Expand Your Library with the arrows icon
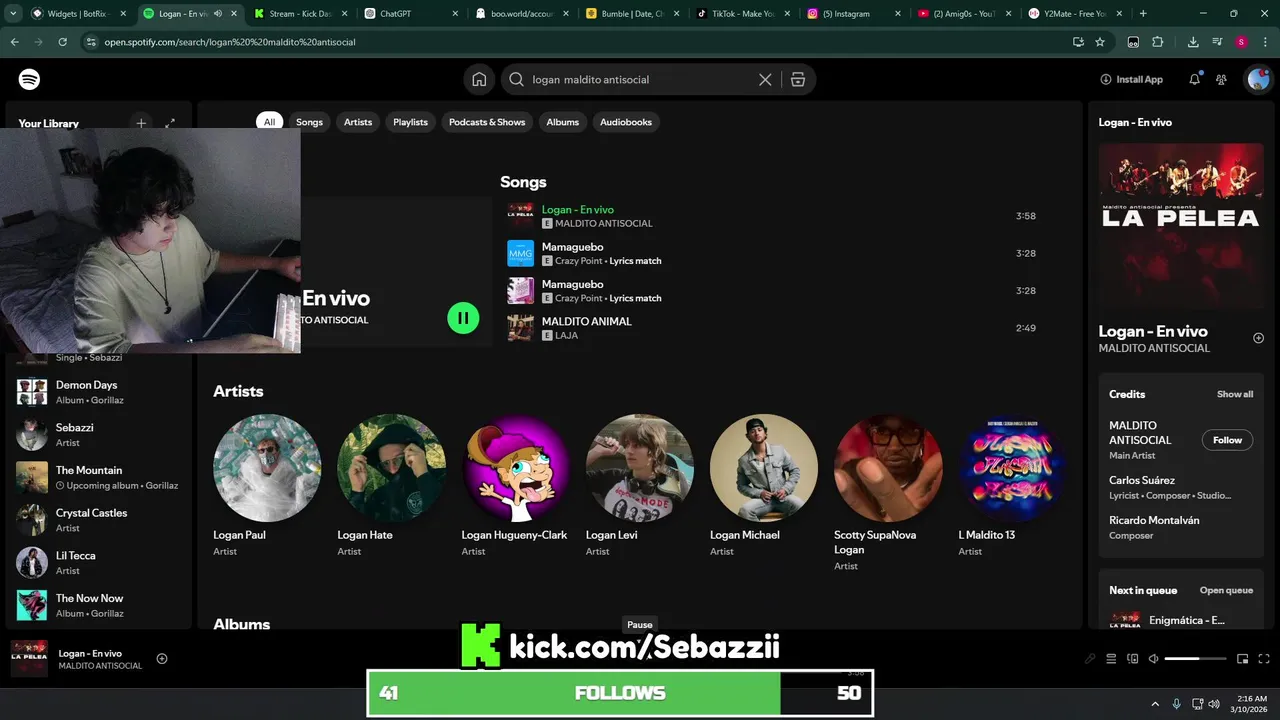The height and width of the screenshot is (720, 1280). coord(170,123)
